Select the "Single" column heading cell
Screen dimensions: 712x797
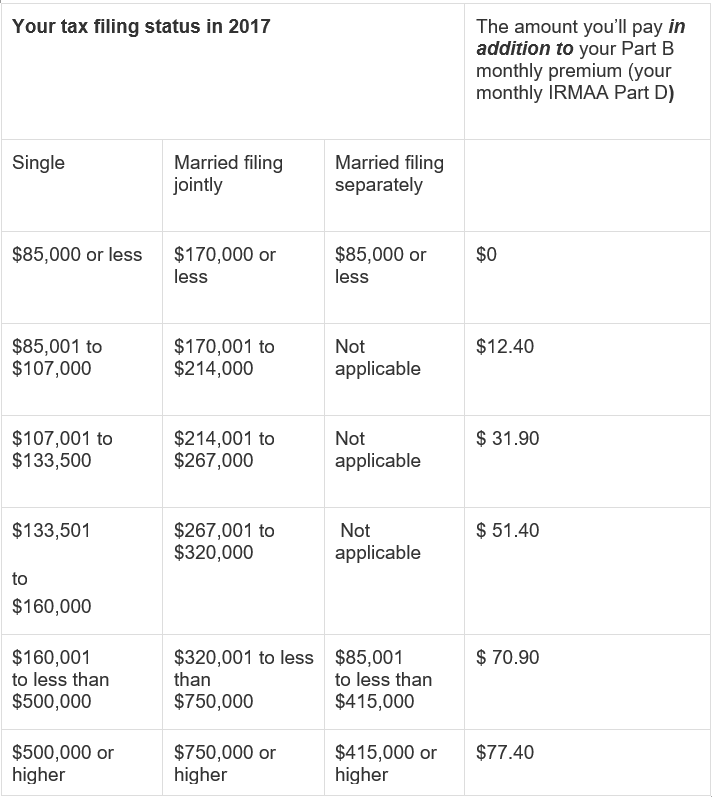pyautogui.click(x=39, y=162)
